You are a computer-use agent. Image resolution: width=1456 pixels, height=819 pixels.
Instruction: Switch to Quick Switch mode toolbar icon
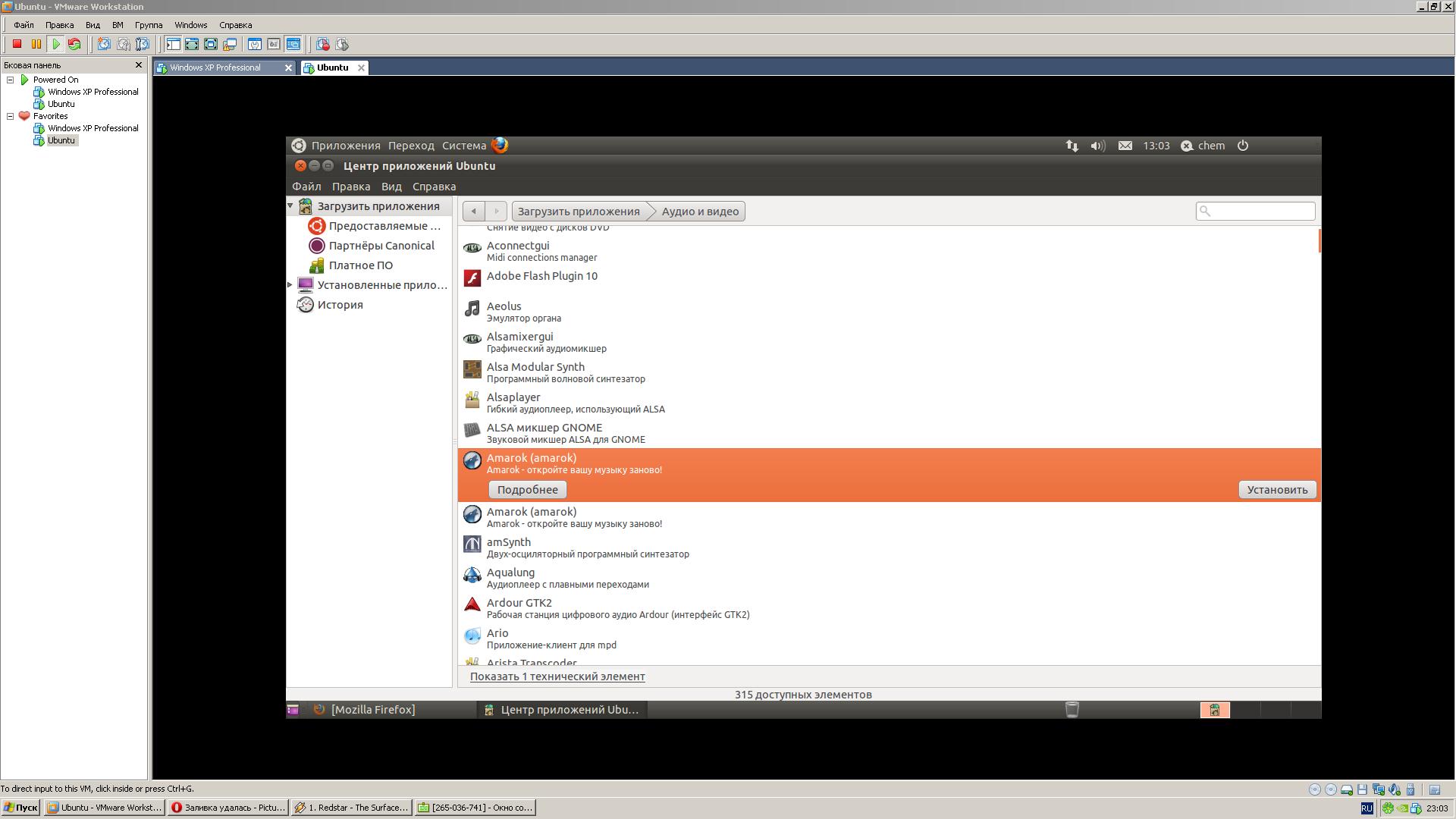tap(192, 45)
